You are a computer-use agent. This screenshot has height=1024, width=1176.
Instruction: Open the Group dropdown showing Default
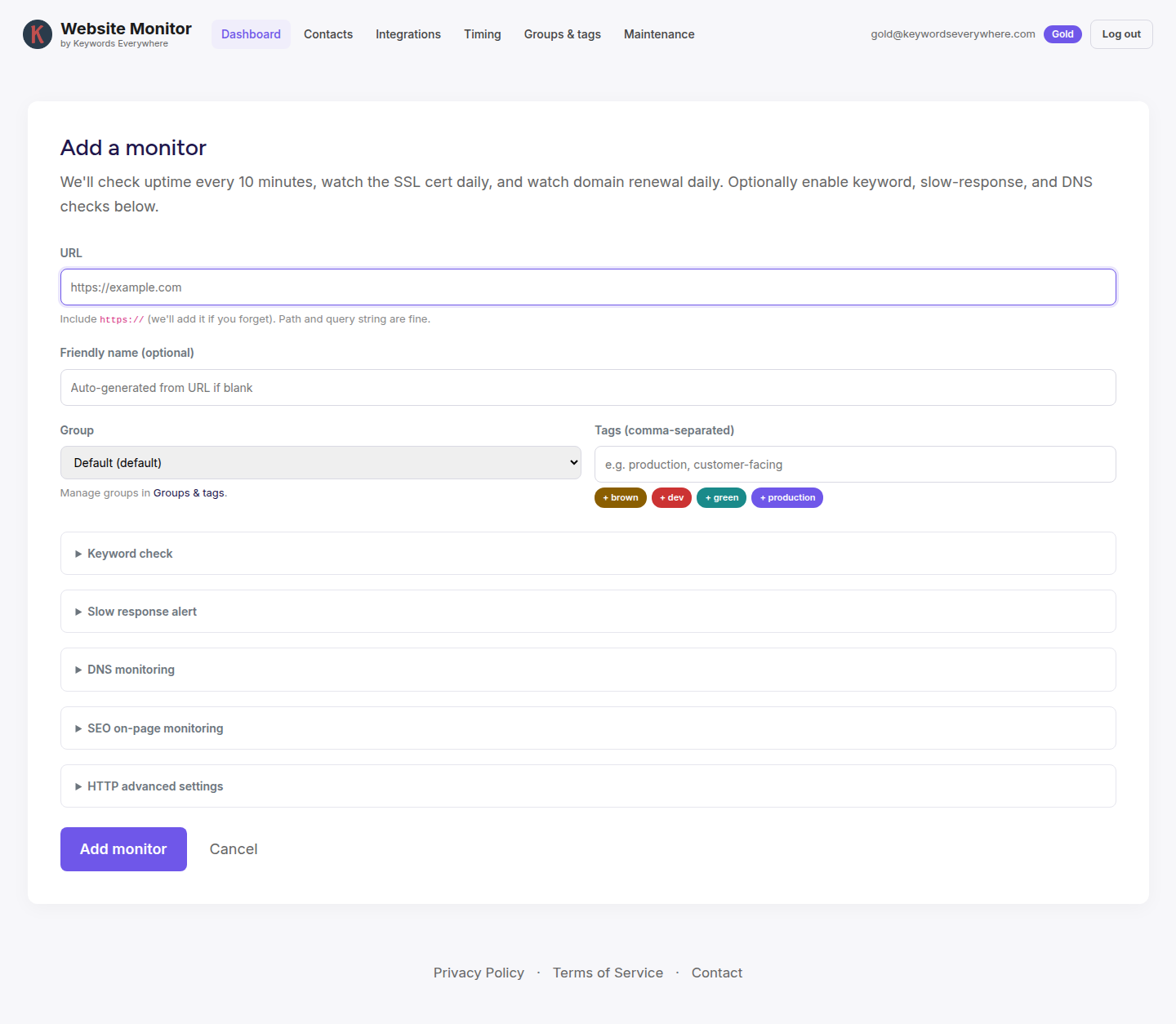click(x=321, y=463)
